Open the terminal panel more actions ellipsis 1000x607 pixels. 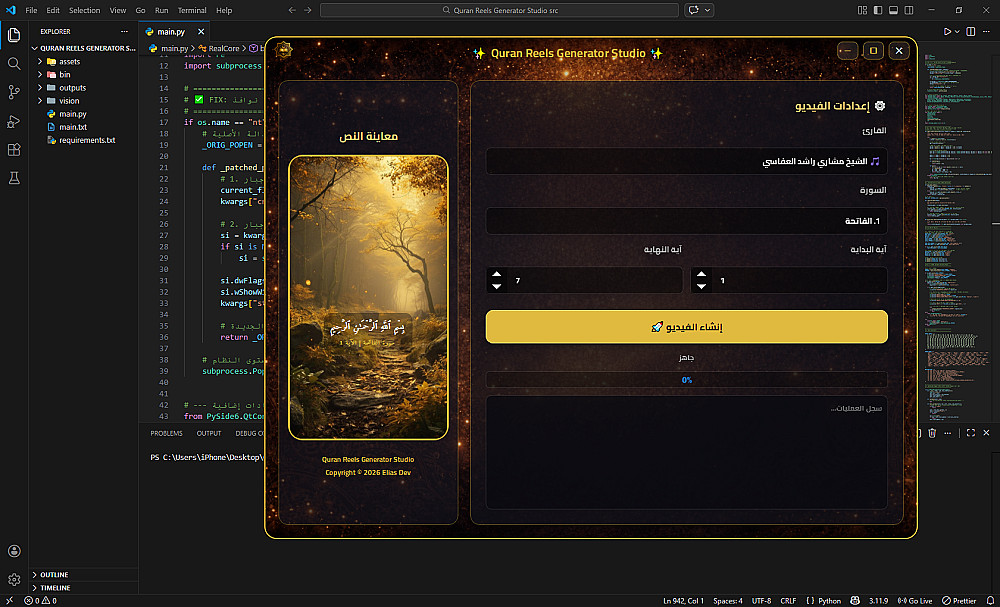948,433
